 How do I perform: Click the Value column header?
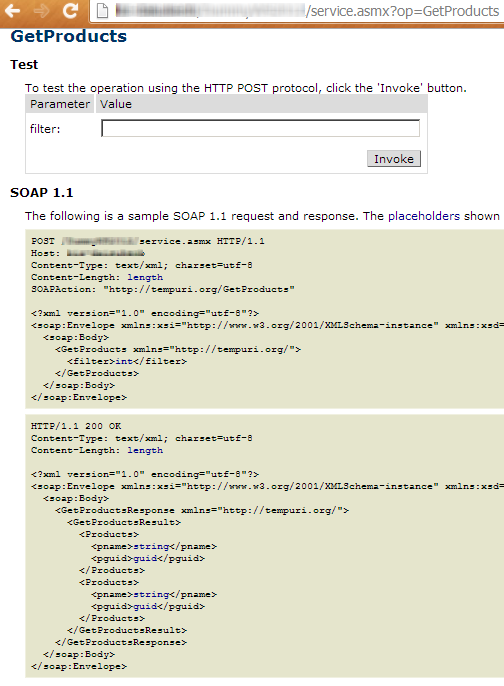click(x=116, y=104)
